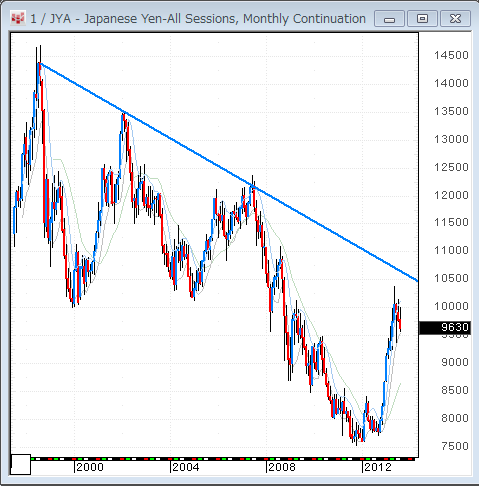Click the 12500 price axis label

coord(451,167)
